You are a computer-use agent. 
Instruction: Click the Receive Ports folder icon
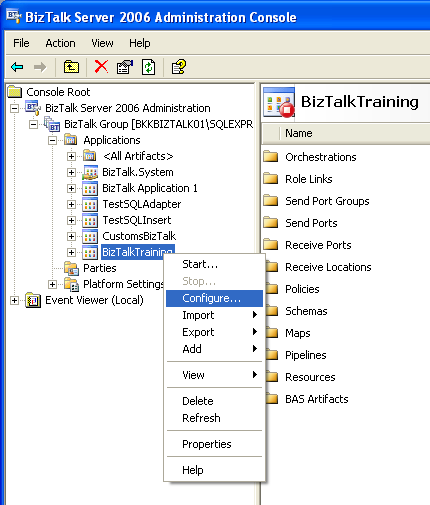pyautogui.click(x=270, y=244)
